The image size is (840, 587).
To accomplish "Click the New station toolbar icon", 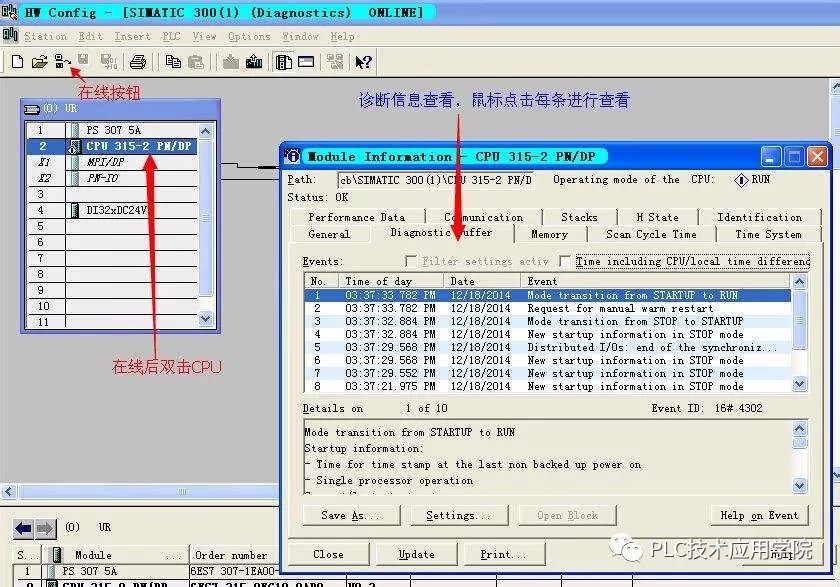I will point(17,62).
